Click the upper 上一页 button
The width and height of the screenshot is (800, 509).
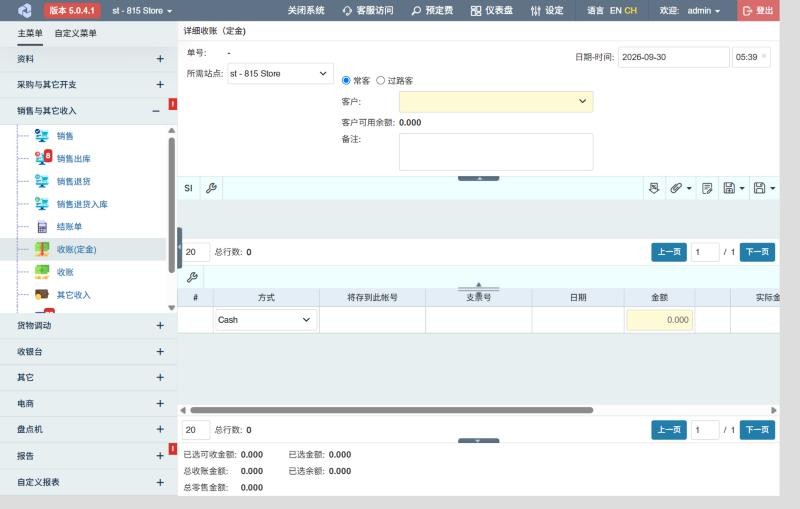pyautogui.click(x=669, y=252)
